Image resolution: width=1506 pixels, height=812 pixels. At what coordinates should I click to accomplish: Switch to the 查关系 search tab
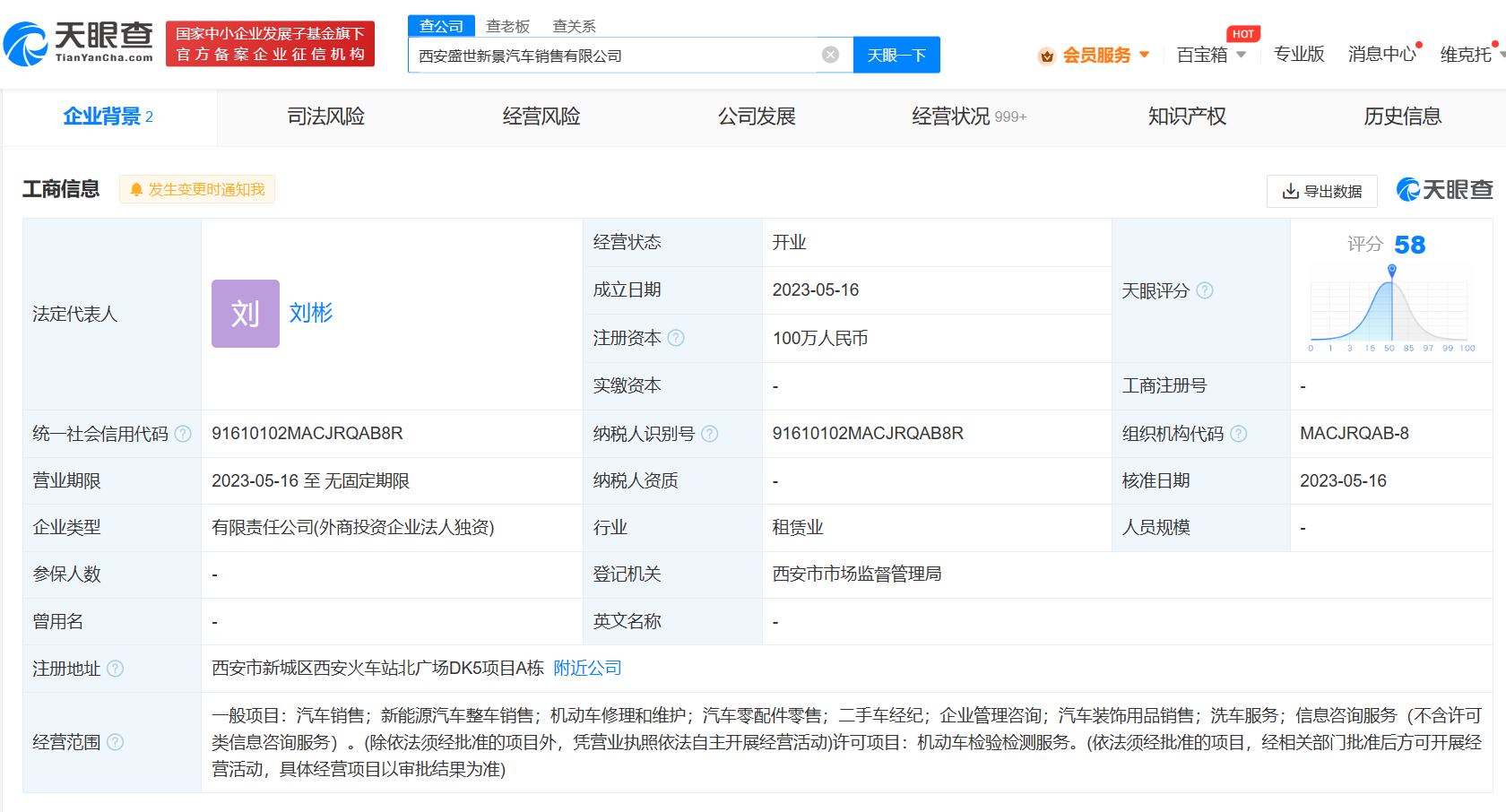click(x=575, y=26)
